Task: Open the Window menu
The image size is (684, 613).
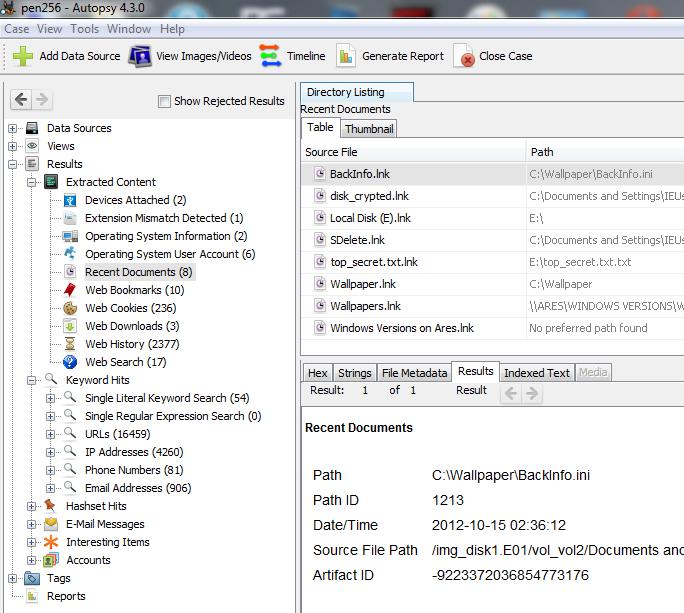Action: (x=129, y=29)
